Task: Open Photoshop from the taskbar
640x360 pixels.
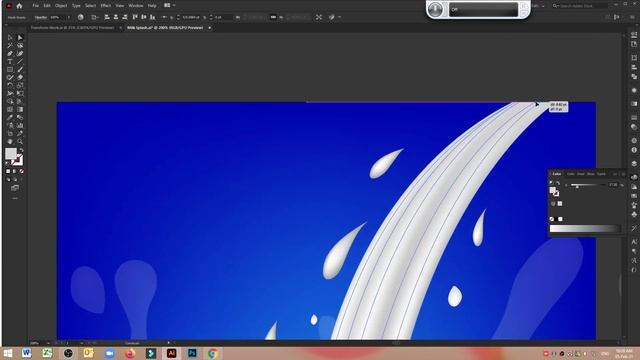Action: pos(192,353)
